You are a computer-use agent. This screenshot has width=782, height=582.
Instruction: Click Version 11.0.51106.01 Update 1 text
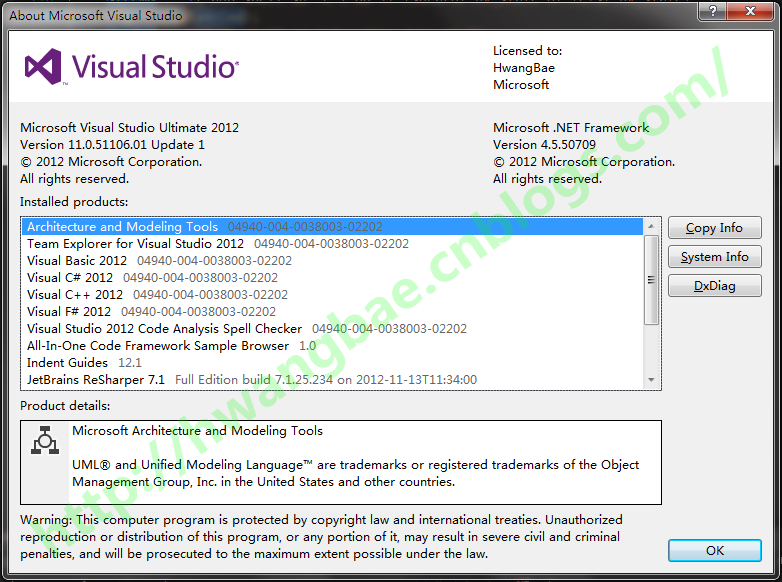112,145
